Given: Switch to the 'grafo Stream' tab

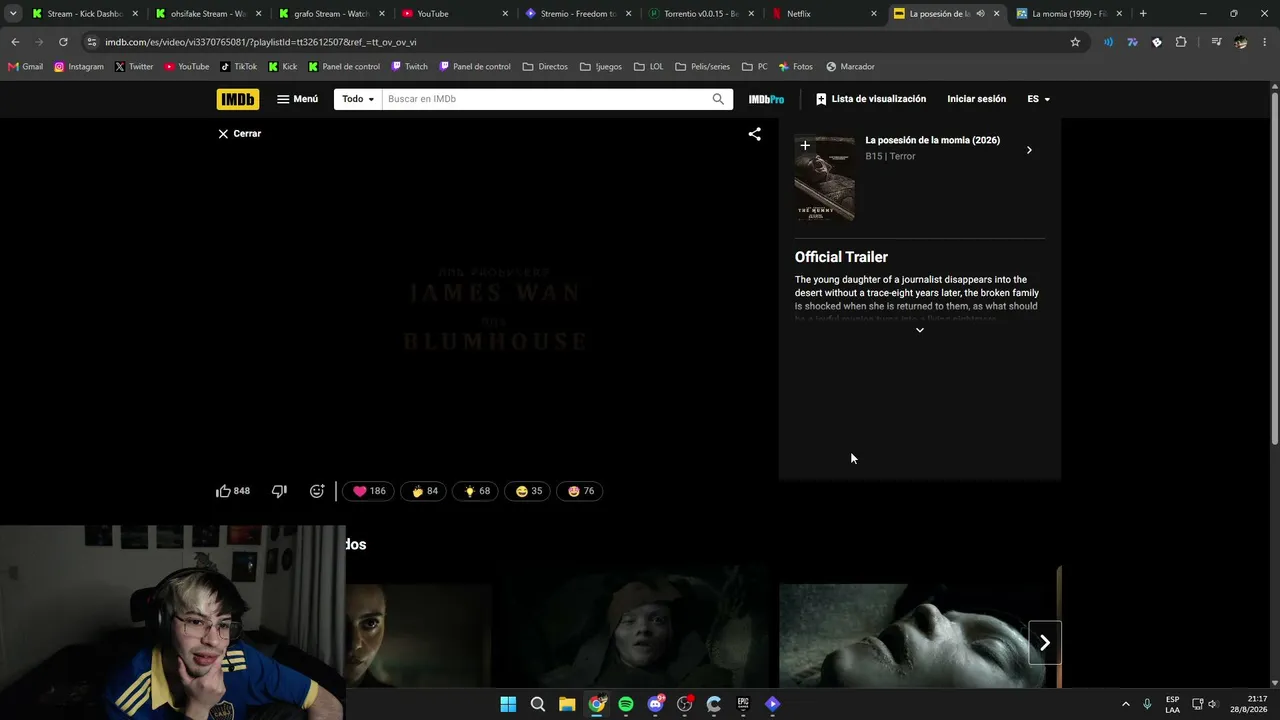Looking at the screenshot, I should (x=331, y=14).
